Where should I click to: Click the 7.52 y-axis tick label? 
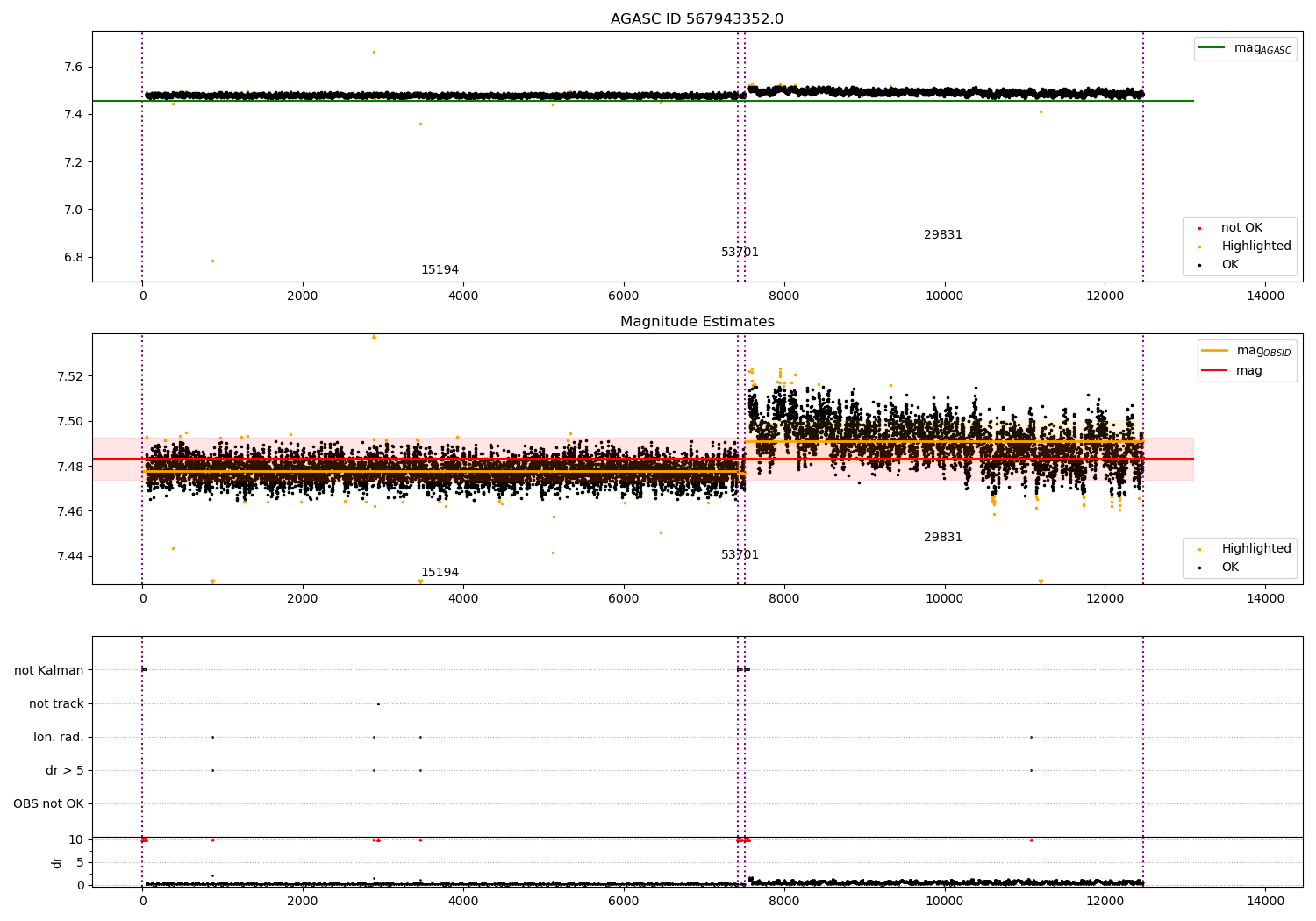pyautogui.click(x=69, y=376)
